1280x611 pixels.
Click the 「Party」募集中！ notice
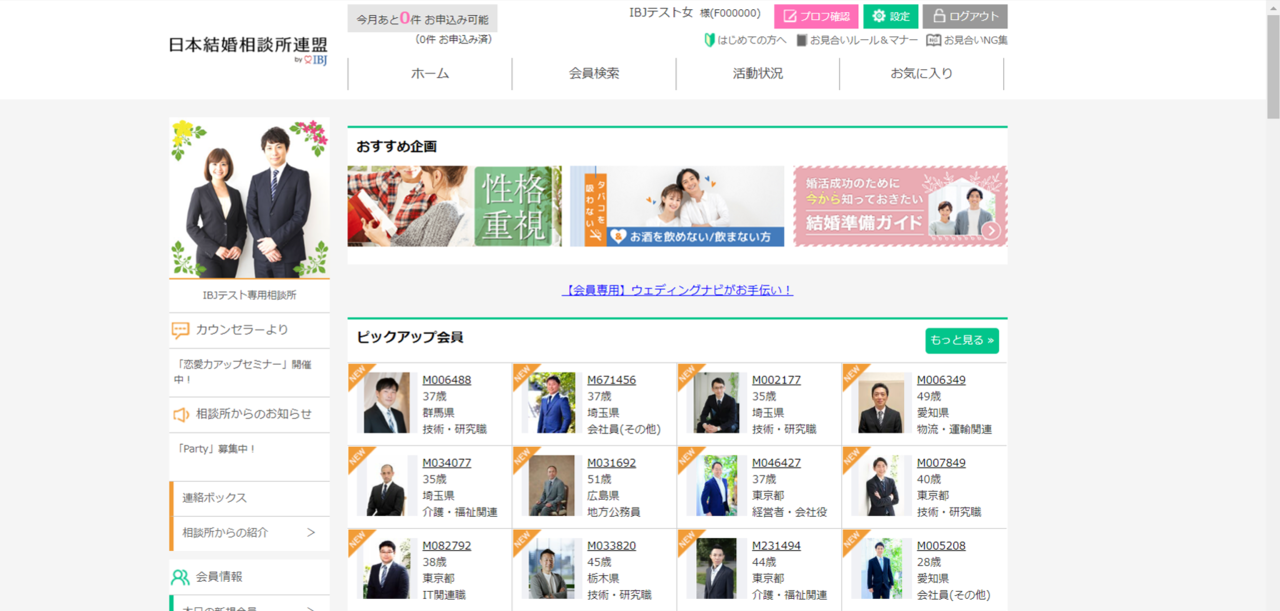tap(217, 449)
